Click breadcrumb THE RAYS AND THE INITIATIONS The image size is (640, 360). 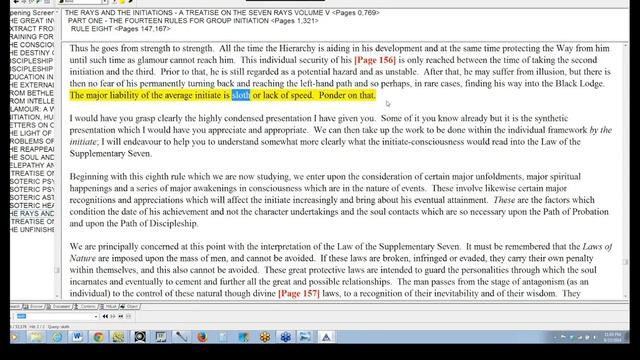[x=222, y=13]
